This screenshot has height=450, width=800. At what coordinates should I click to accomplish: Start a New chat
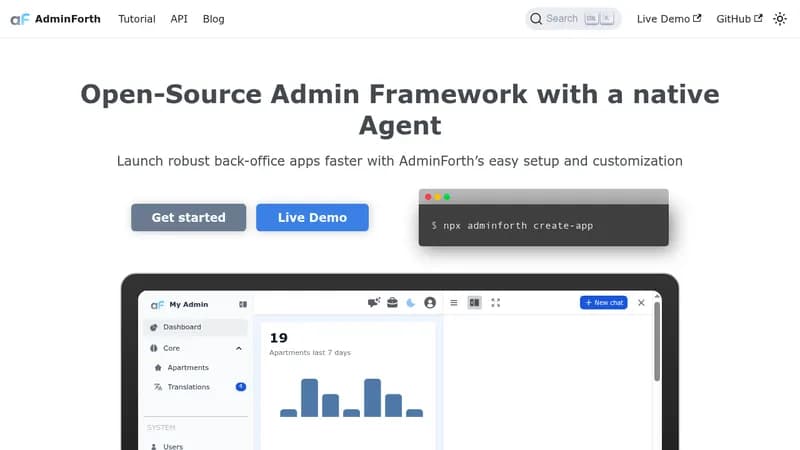[x=604, y=303]
